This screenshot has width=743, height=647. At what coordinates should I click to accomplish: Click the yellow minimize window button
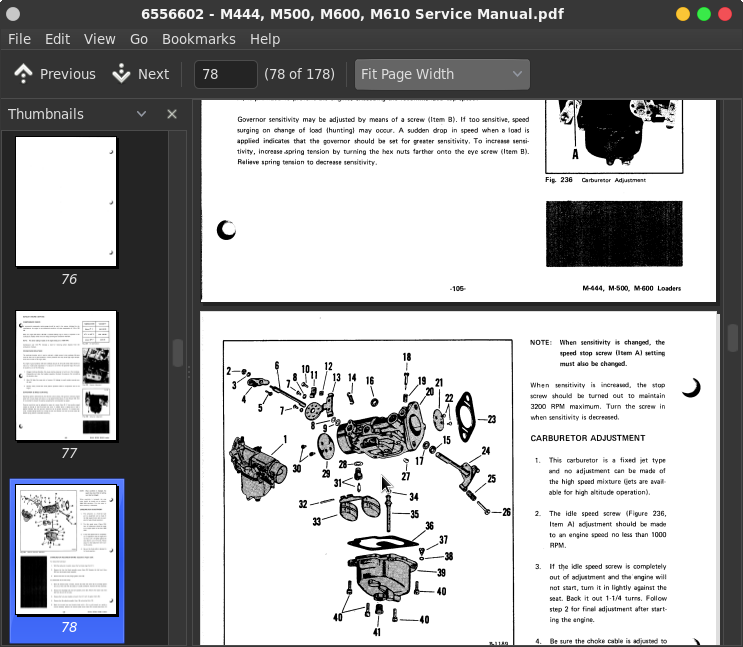pos(683,14)
